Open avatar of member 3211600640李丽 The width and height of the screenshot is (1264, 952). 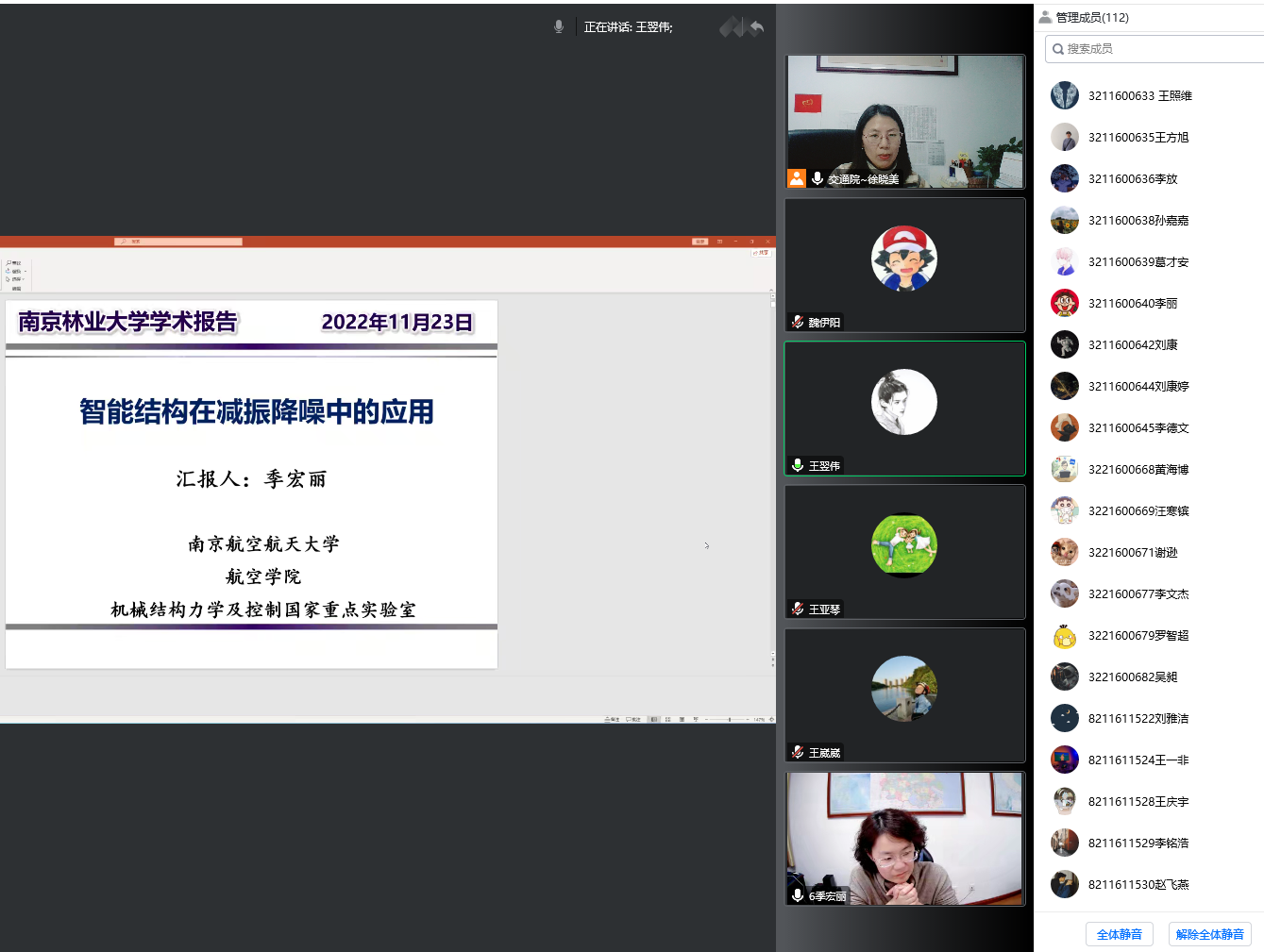click(1064, 303)
